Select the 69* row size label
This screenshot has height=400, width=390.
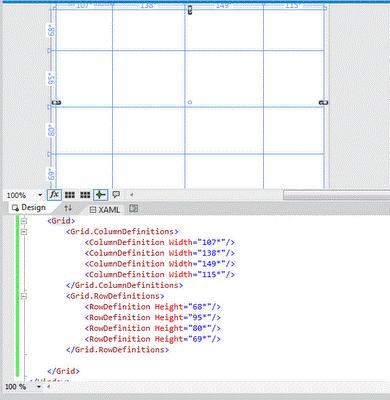(52, 174)
